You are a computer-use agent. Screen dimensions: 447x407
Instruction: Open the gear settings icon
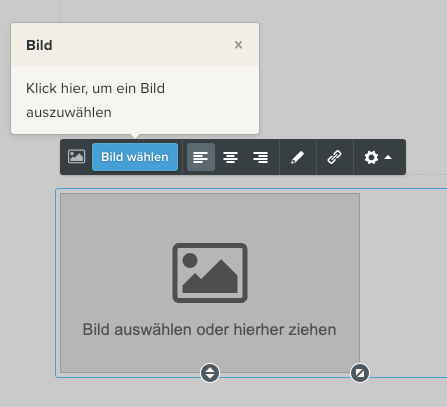click(371, 157)
